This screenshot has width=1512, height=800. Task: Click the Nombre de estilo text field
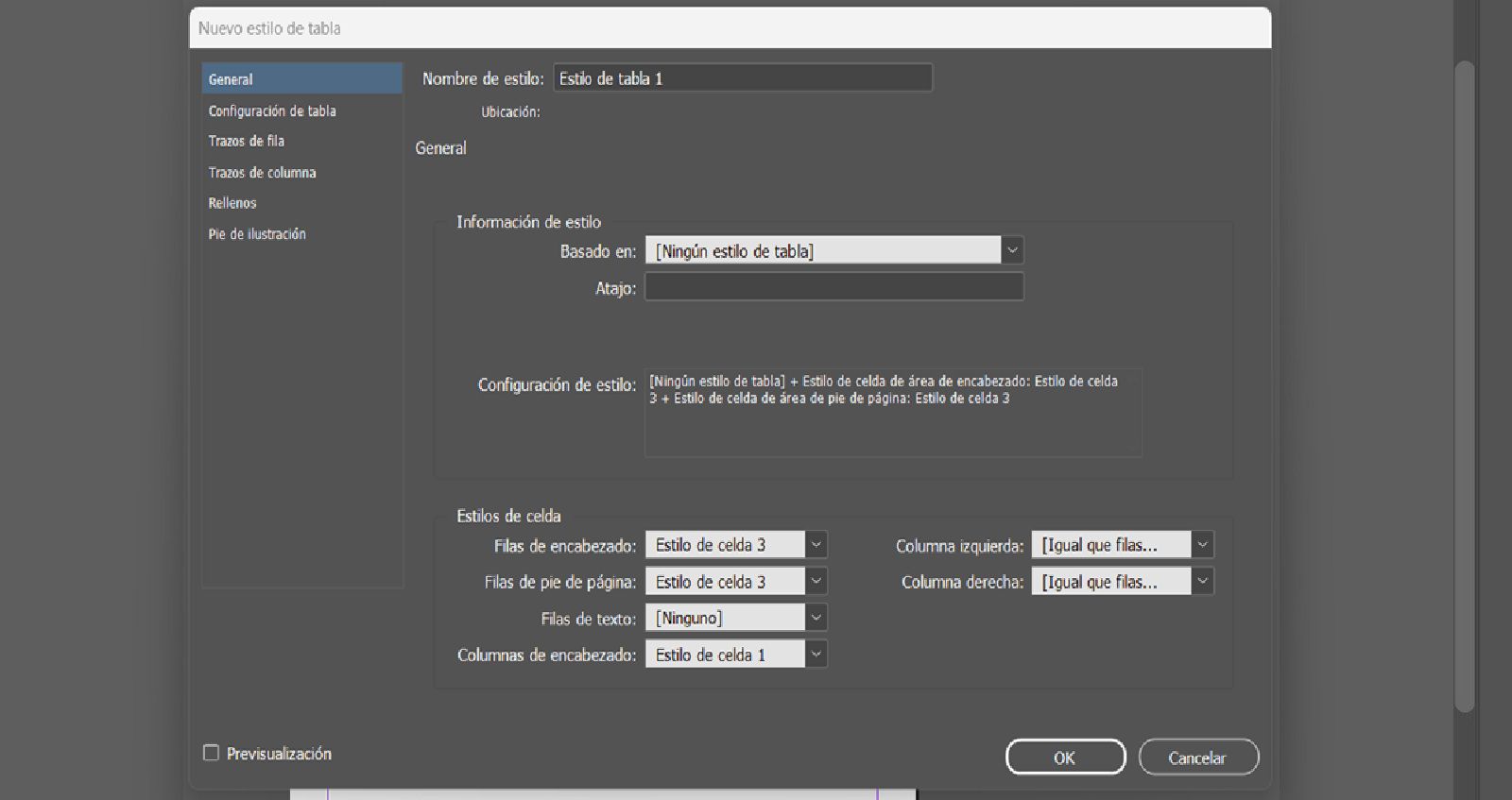point(743,78)
